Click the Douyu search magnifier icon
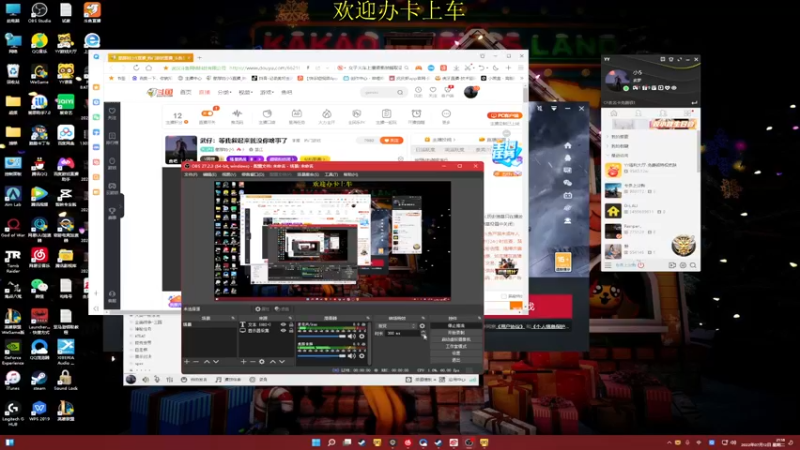The height and width of the screenshot is (450, 800). 400,92
